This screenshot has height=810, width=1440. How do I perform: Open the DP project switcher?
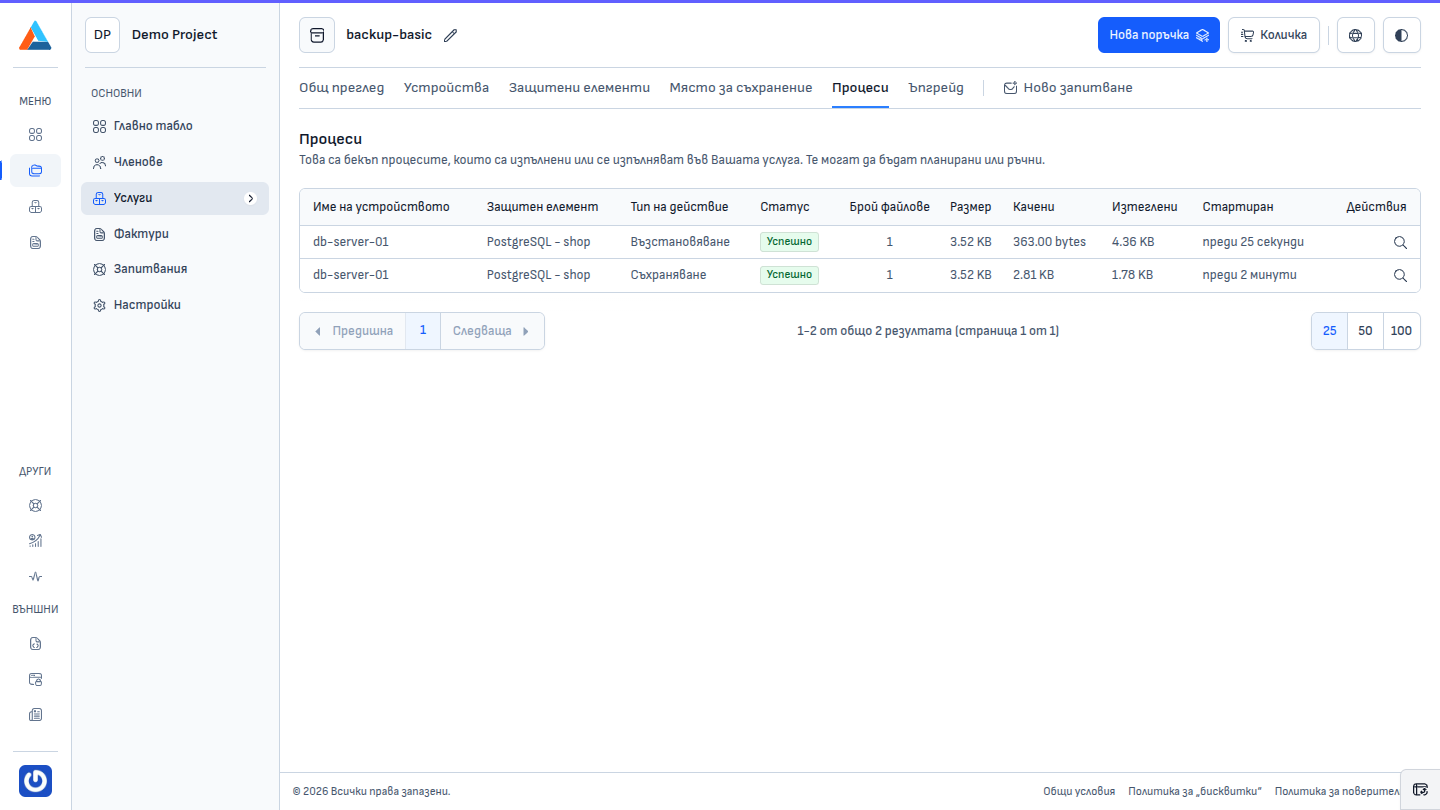pos(102,35)
